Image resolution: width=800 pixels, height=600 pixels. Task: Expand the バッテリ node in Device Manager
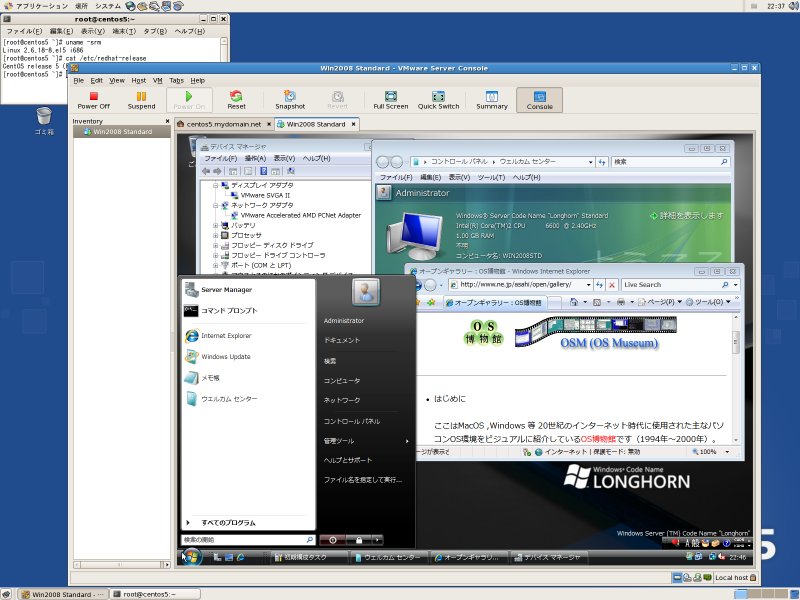pos(215,225)
